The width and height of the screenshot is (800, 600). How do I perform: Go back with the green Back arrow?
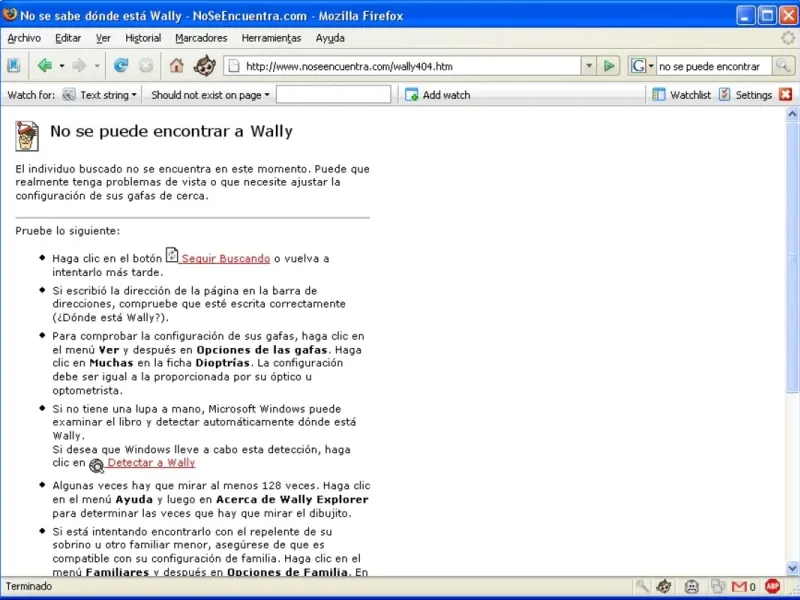[45, 66]
